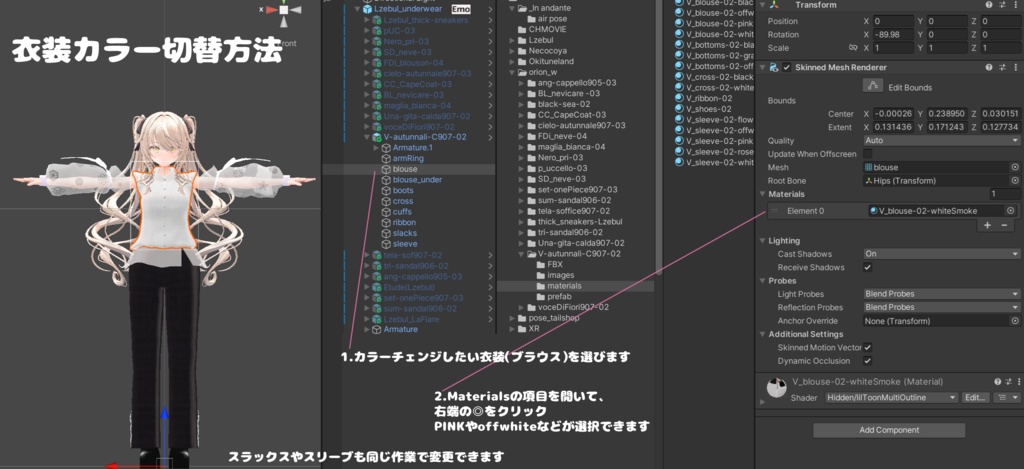Click object picker for Root Bone field
The height and width of the screenshot is (469, 1024).
(x=1015, y=181)
